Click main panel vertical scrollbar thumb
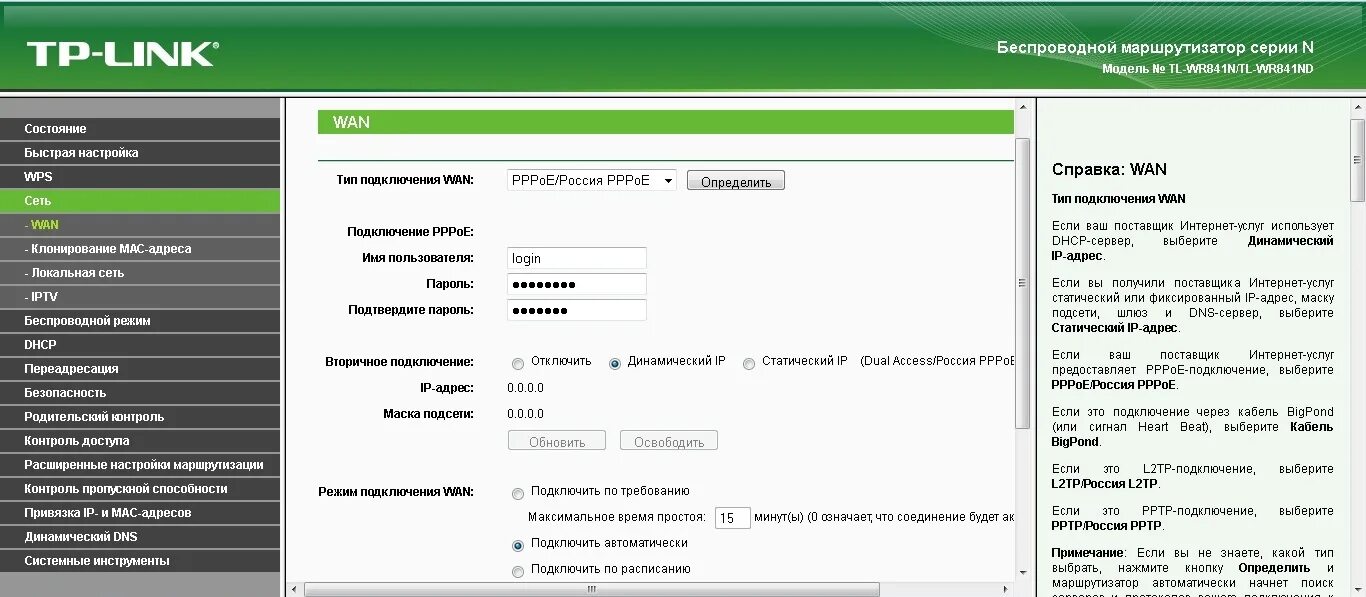 point(1022,284)
